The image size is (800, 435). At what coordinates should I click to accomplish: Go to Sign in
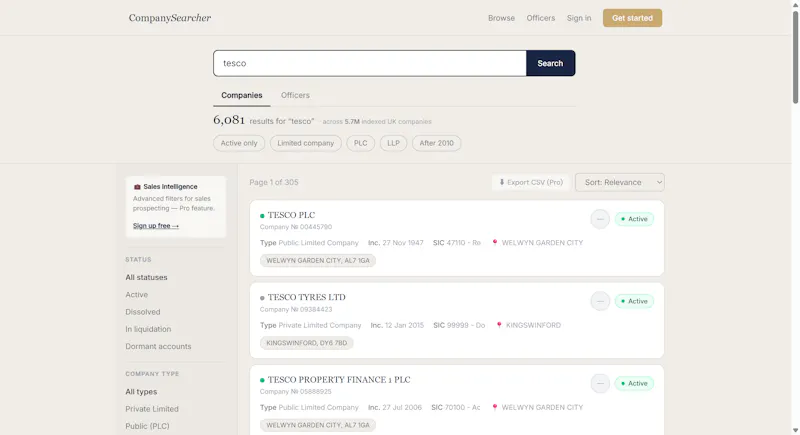579,18
